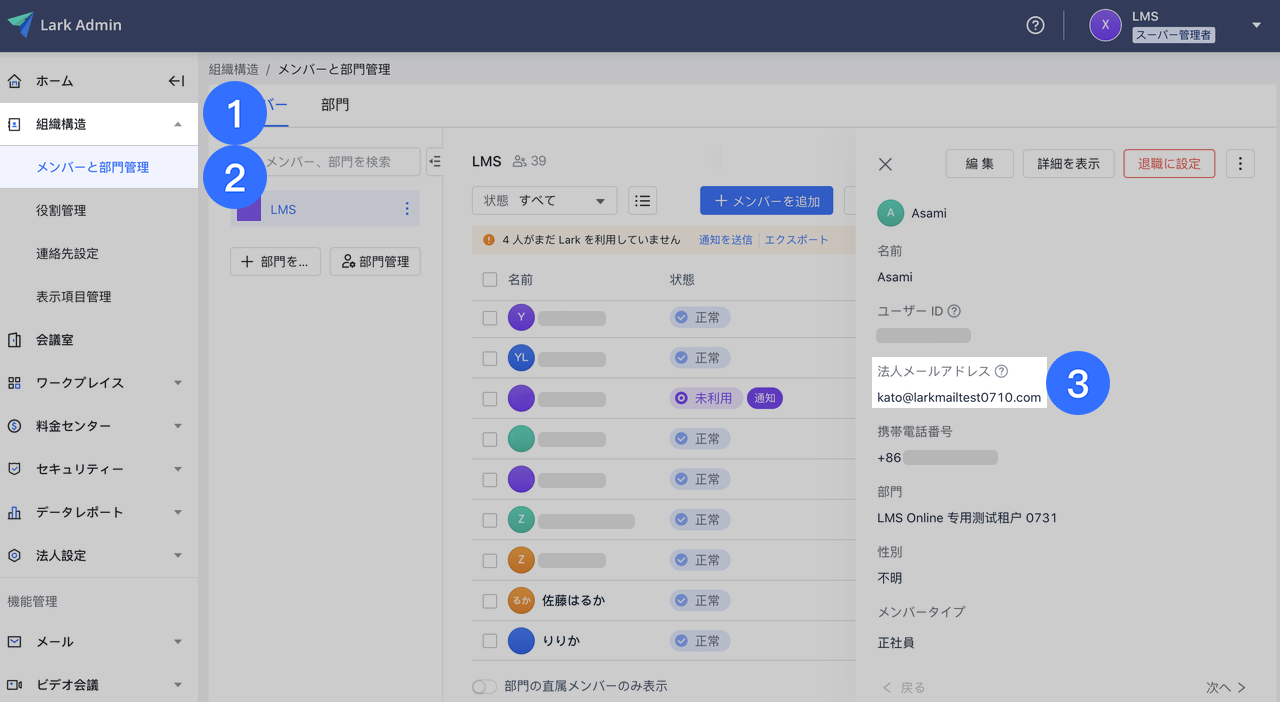This screenshot has width=1280, height=702.
Task: Click the 通知を送信 link
Action: coord(725,240)
